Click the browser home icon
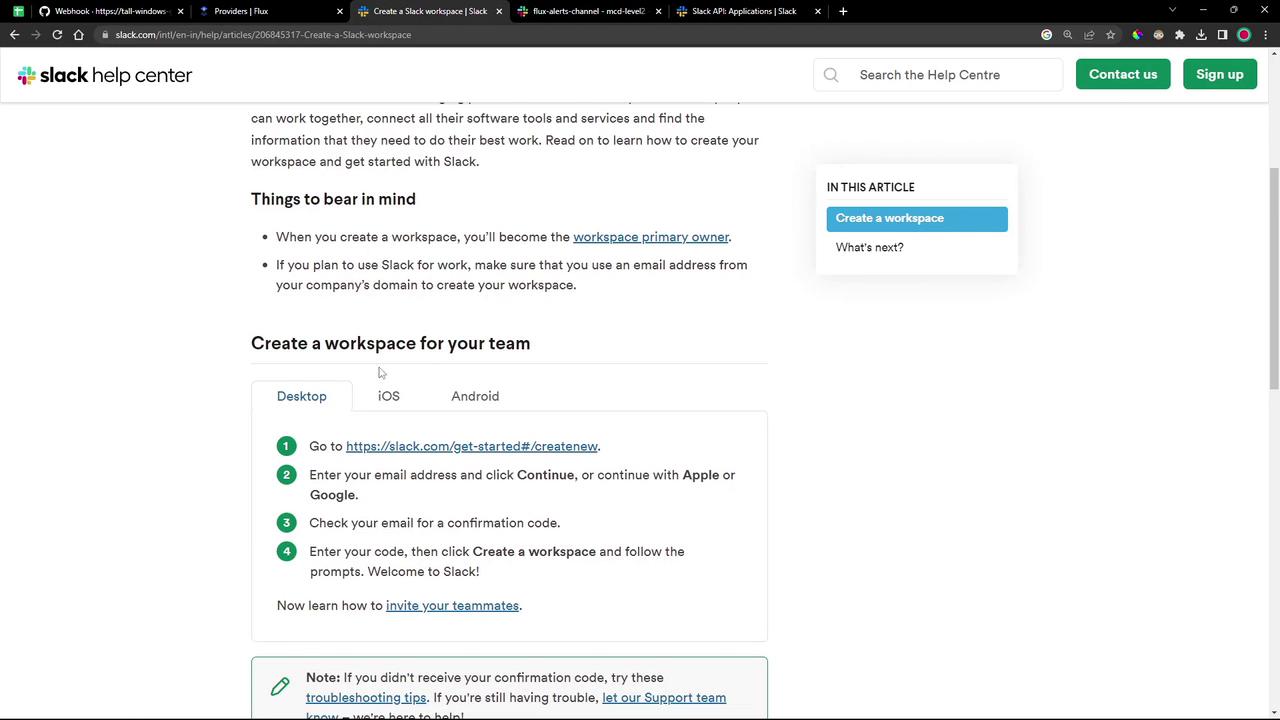Screen dimensions: 1280x720 pyautogui.click(x=79, y=35)
